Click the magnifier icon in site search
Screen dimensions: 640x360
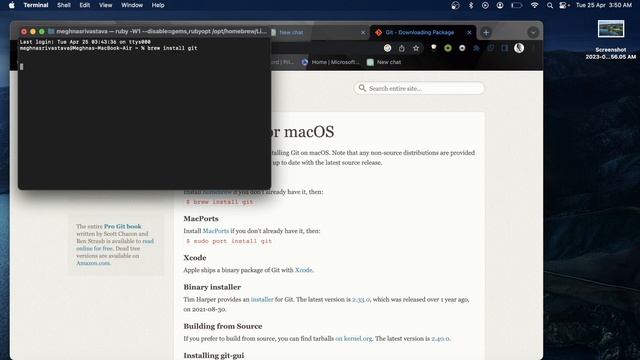[x=362, y=88]
